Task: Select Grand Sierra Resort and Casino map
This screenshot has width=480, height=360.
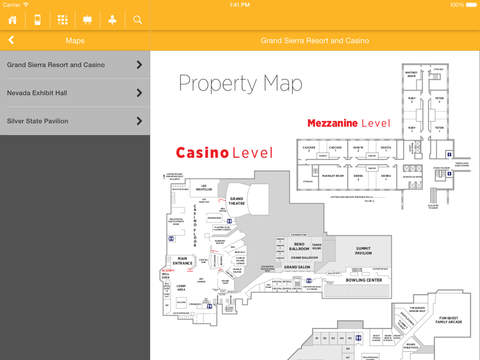Action: coord(75,65)
